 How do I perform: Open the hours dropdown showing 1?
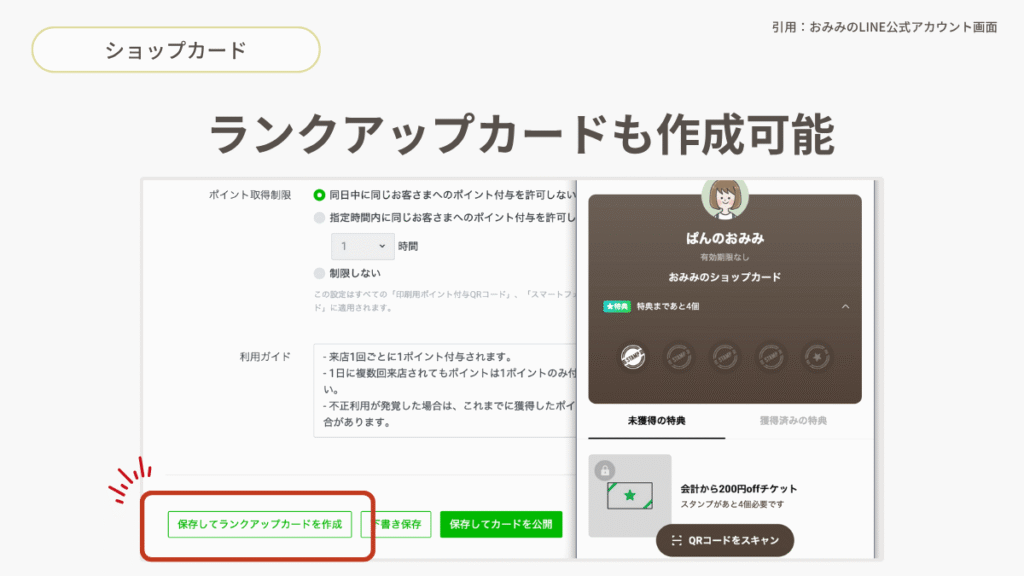pos(363,246)
